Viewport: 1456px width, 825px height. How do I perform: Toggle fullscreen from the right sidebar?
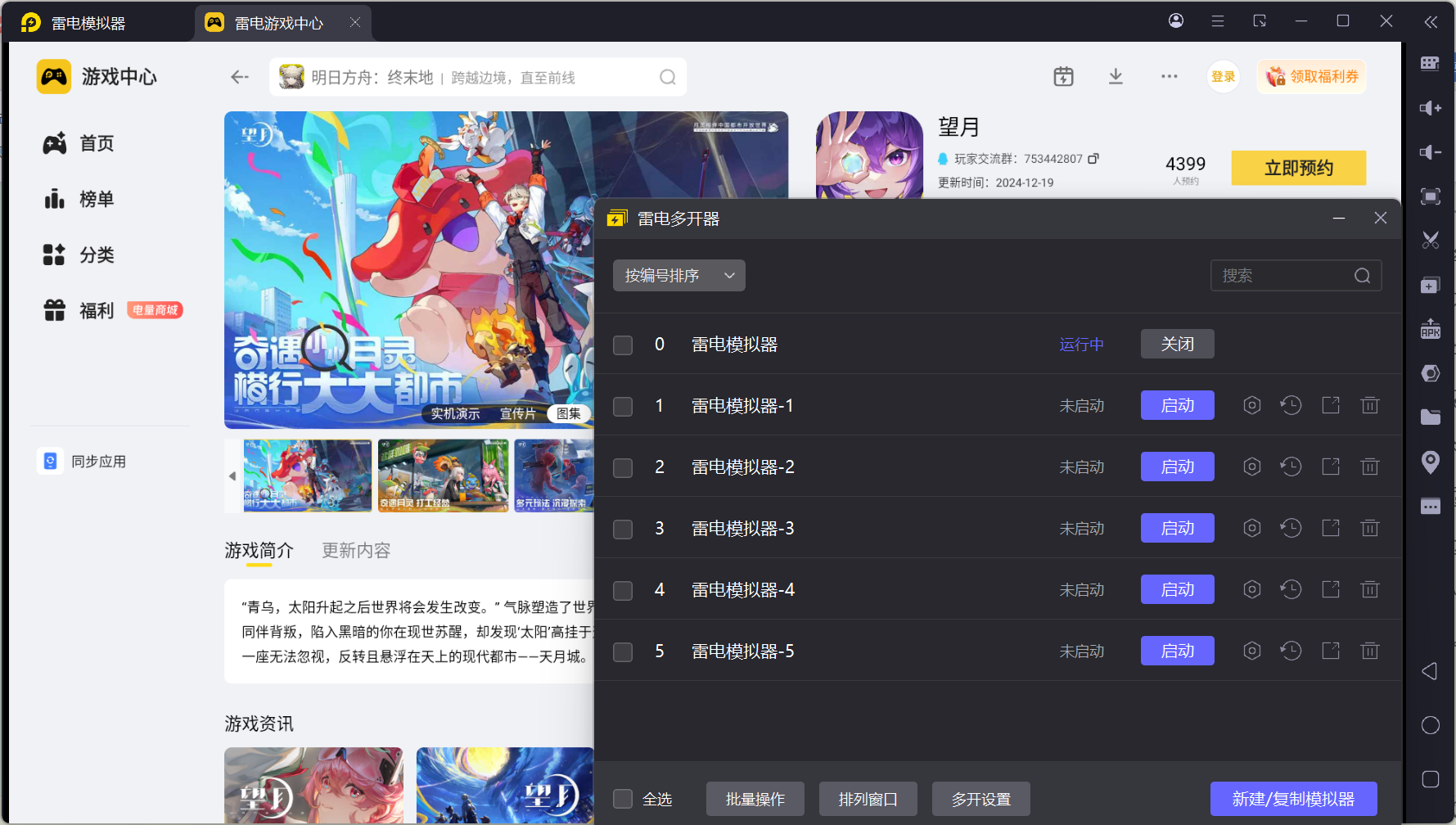coord(1430,196)
